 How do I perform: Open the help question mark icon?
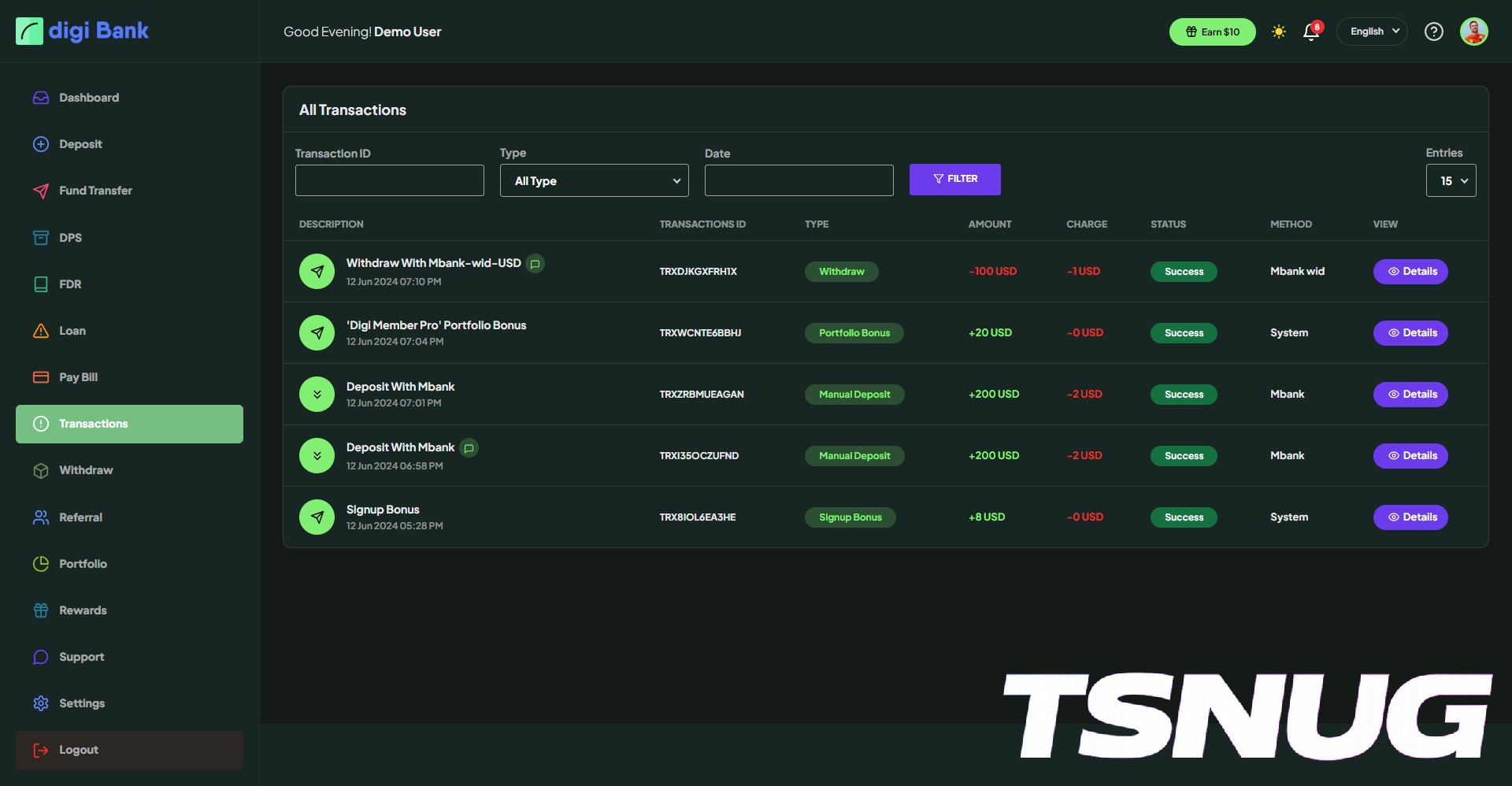click(1433, 32)
